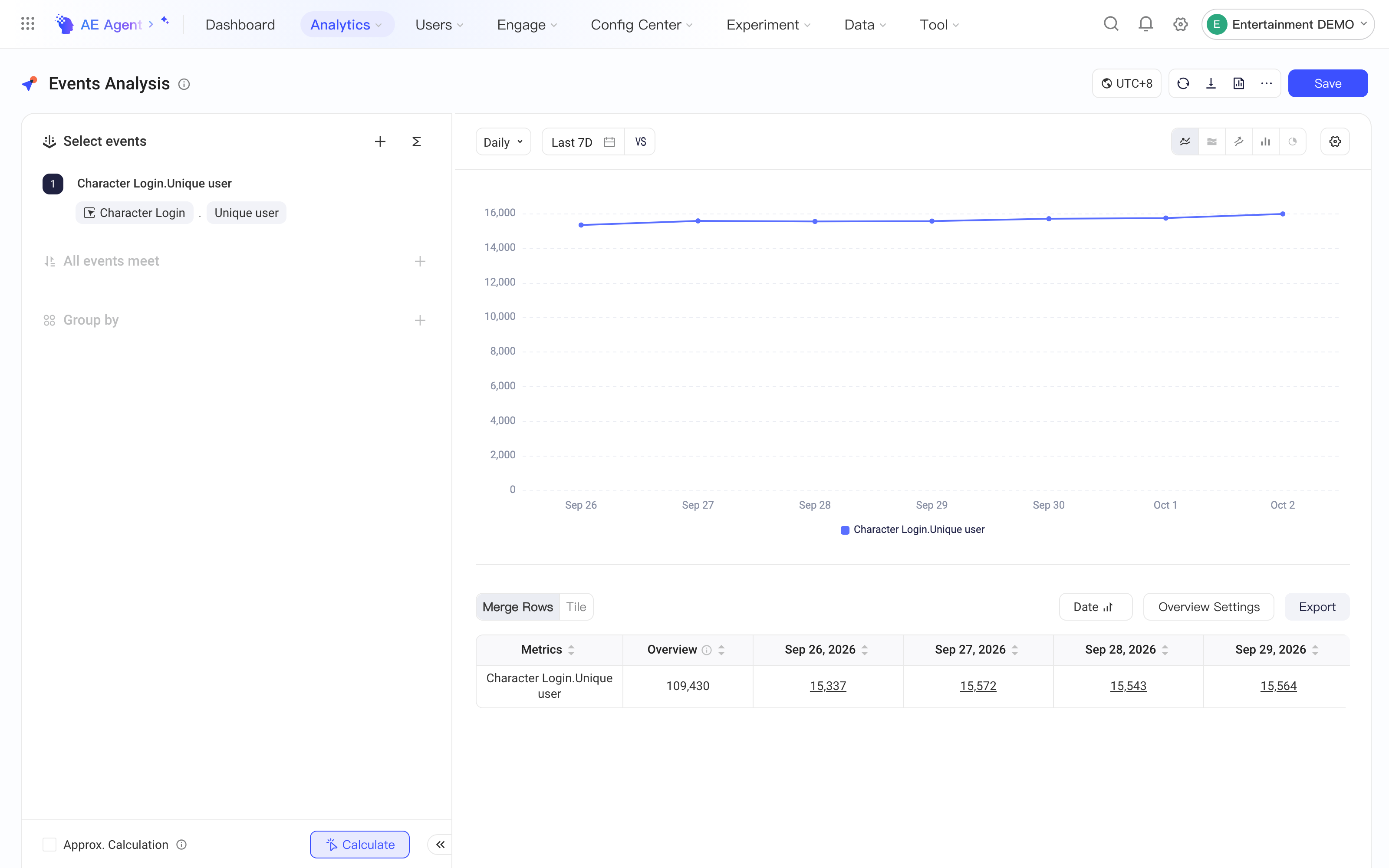
Task: Select the pie chart view icon
Action: pos(1293,142)
